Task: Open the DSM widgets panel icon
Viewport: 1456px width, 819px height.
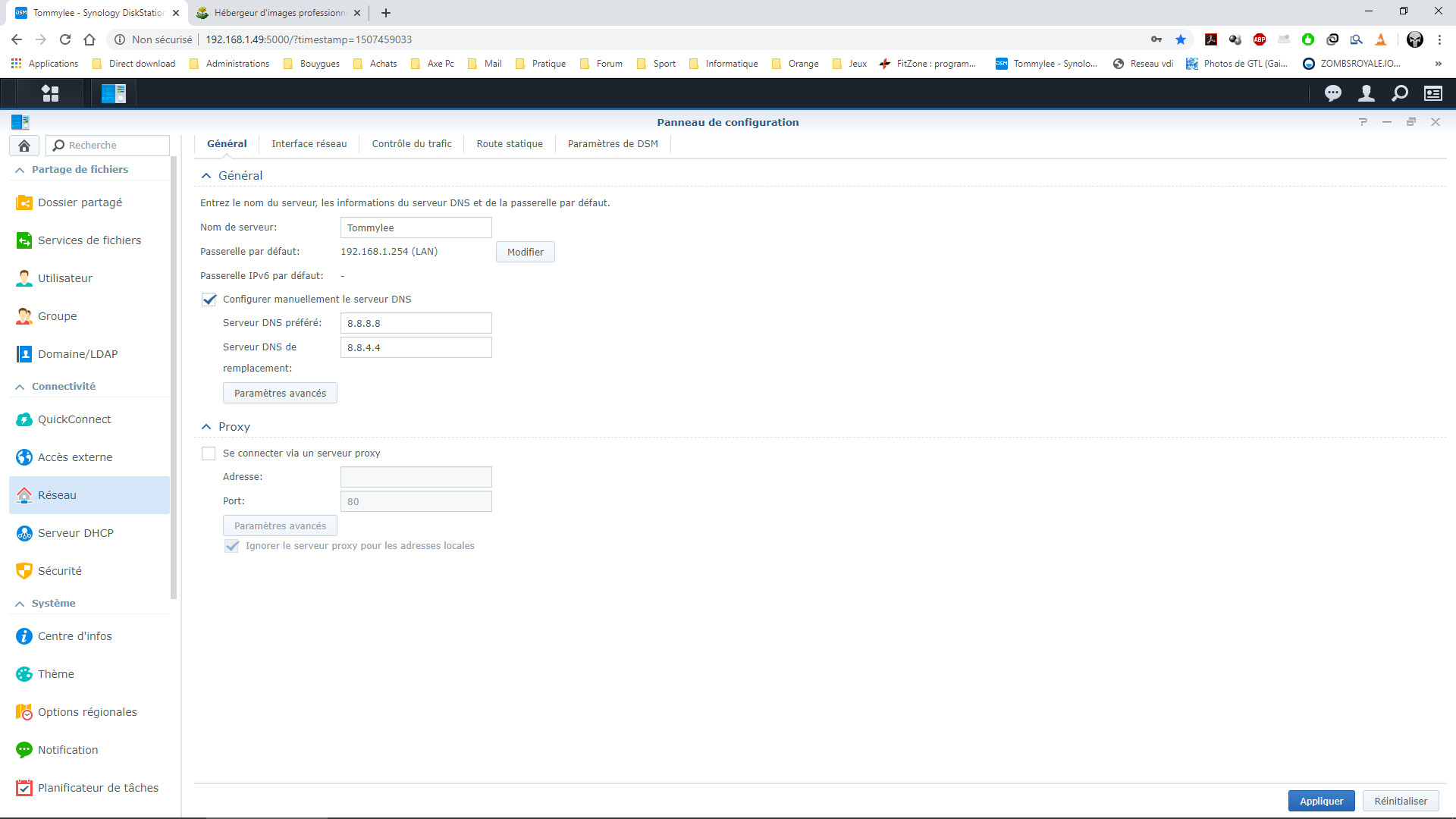Action: tap(1432, 93)
